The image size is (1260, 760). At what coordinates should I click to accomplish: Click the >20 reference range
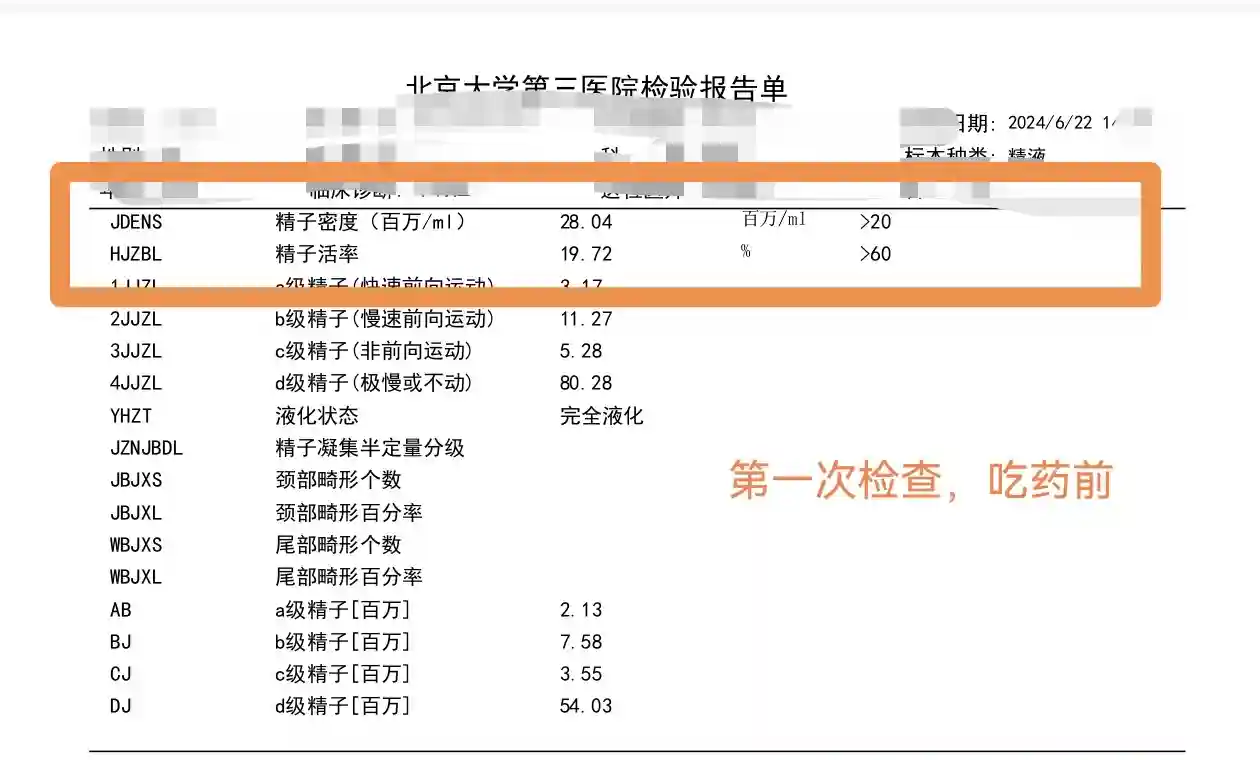(874, 222)
